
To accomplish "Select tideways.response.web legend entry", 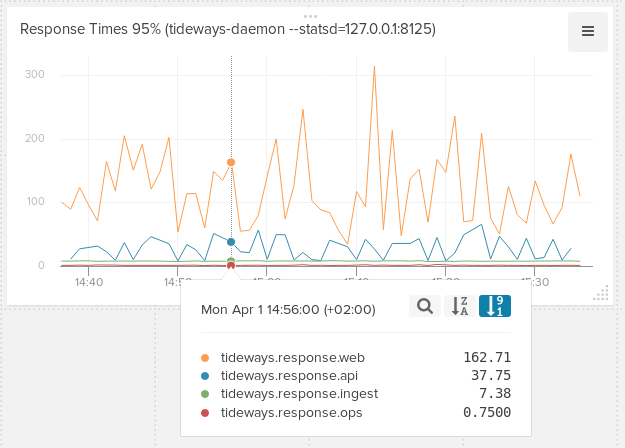I will 293,358.
